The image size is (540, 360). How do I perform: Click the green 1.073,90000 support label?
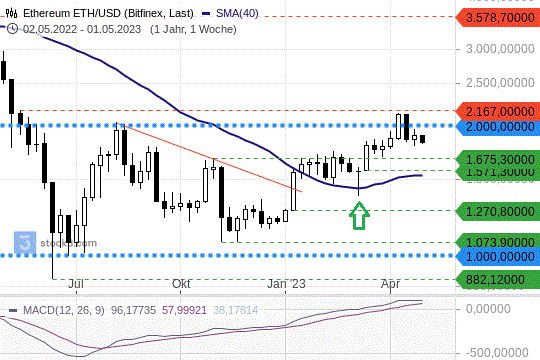point(498,242)
